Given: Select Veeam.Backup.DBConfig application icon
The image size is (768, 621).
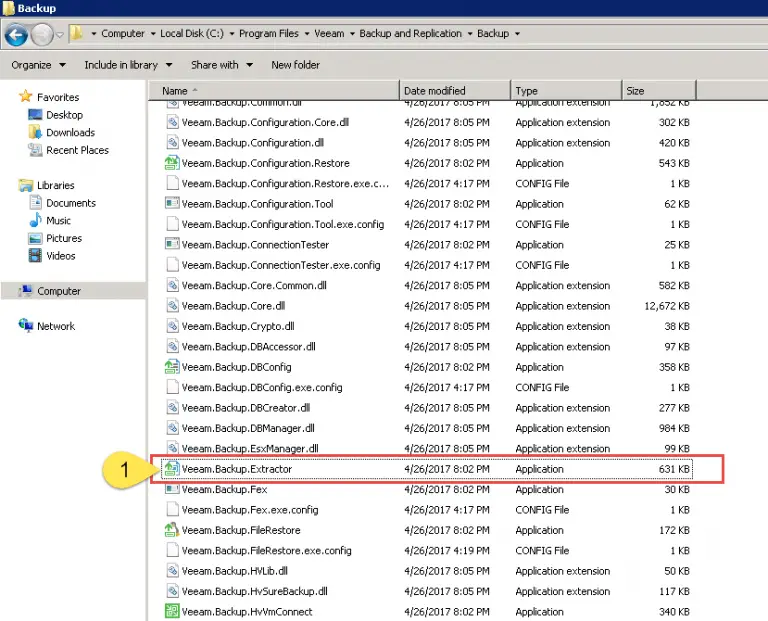Looking at the screenshot, I should [x=172, y=366].
